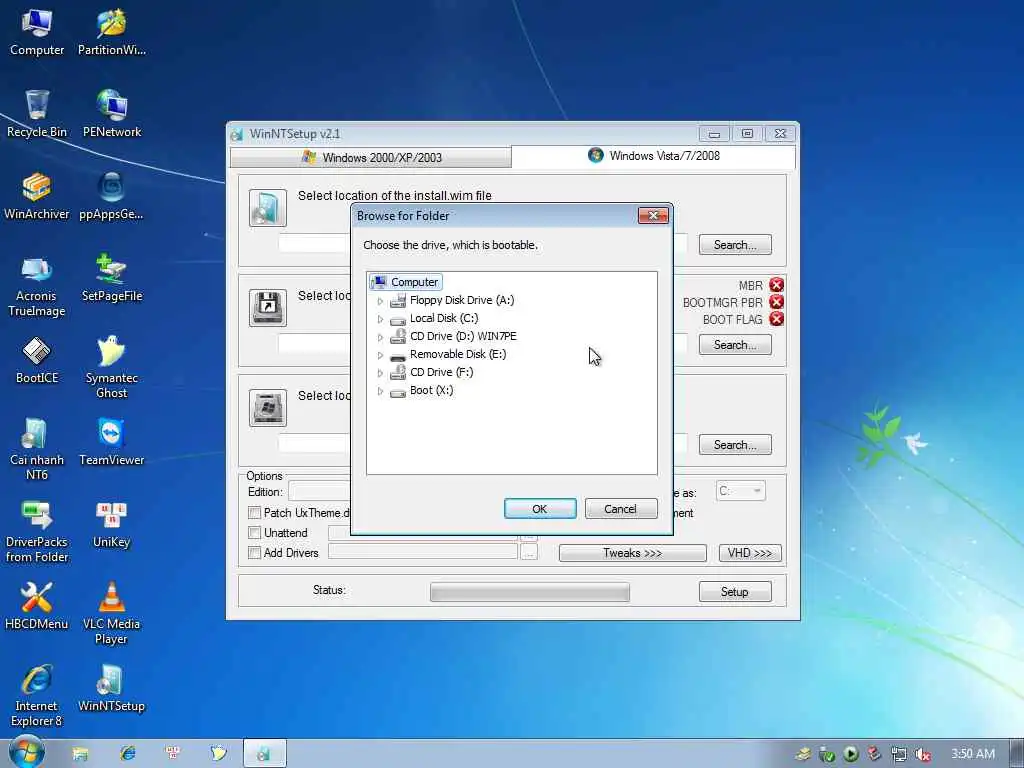The height and width of the screenshot is (768, 1024).
Task: Open DriverPacks from Folder shortcut
Action: coord(37,532)
